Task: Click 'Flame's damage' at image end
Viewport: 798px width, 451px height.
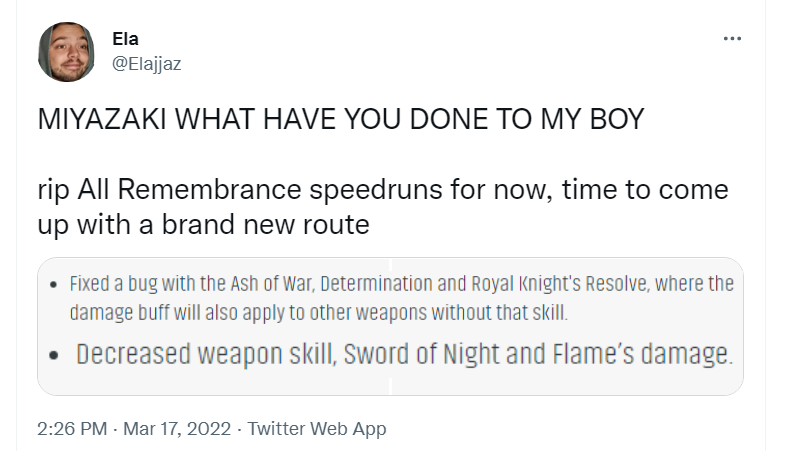Action: tap(643, 354)
